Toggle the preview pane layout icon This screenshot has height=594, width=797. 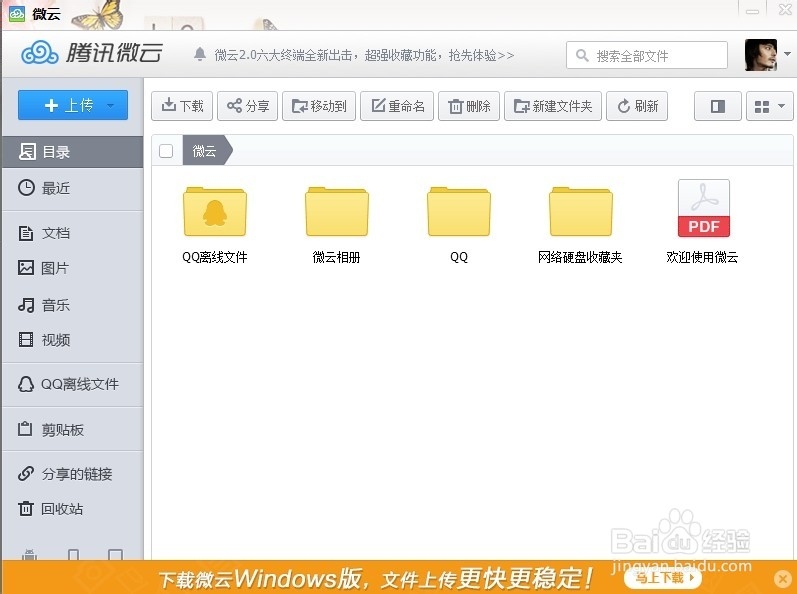pos(718,106)
